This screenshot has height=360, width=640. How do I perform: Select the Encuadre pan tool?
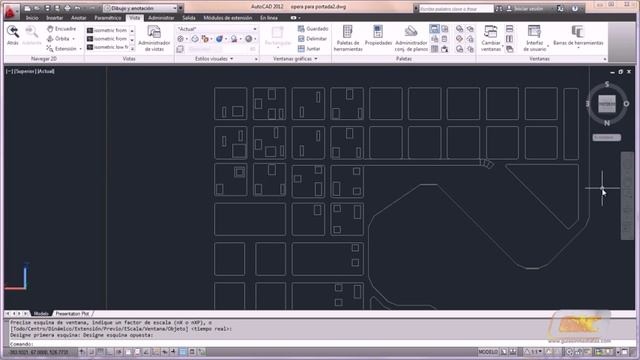(x=61, y=29)
